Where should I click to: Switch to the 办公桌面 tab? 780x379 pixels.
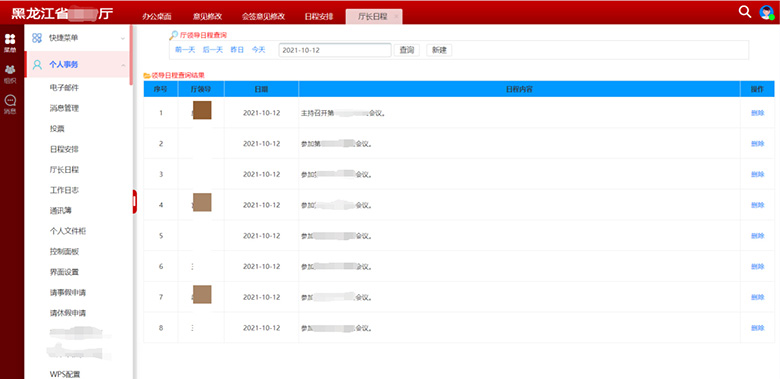pos(157,16)
